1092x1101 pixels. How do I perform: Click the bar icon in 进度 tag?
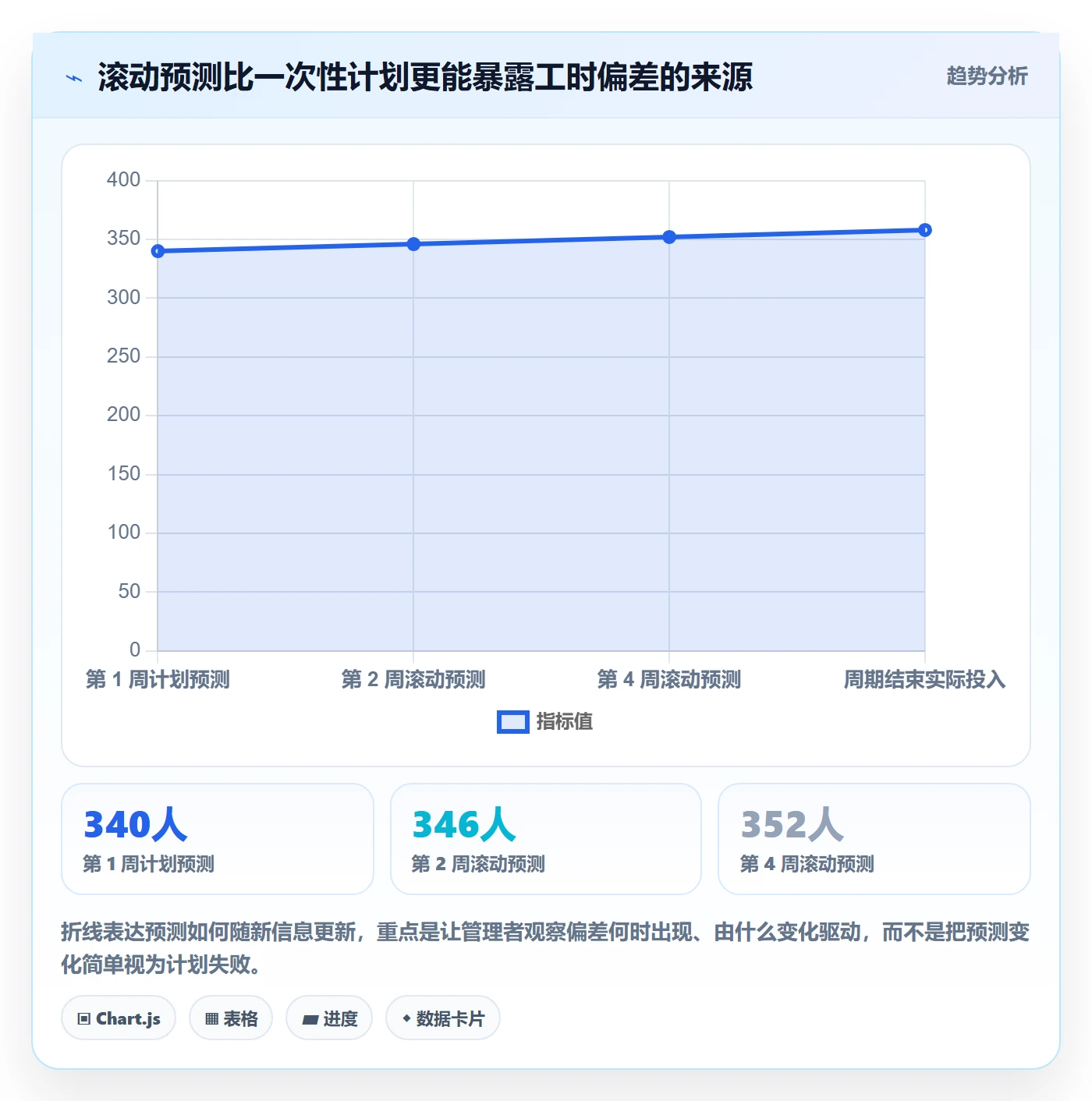tap(310, 1019)
